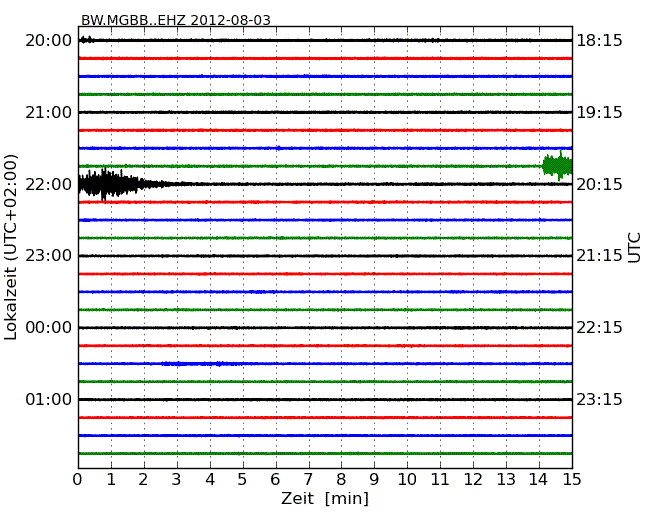Click the 15 minute tick label
The height and width of the screenshot is (520, 650).
pos(572,479)
